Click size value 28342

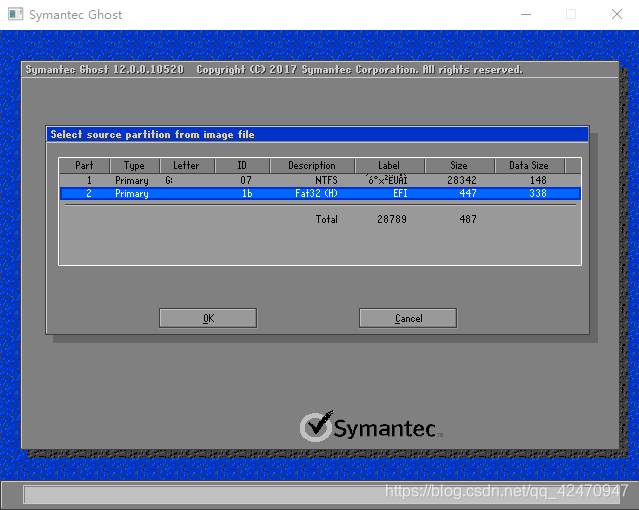(x=462, y=180)
